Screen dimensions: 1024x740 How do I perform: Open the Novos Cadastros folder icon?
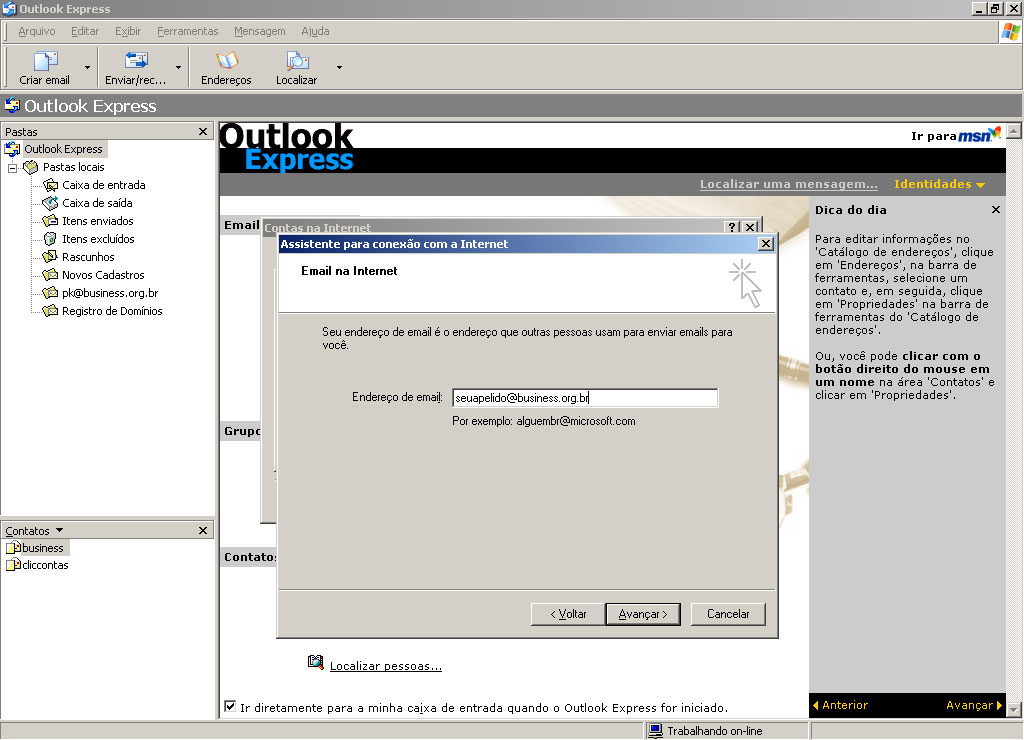pyautogui.click(x=50, y=275)
